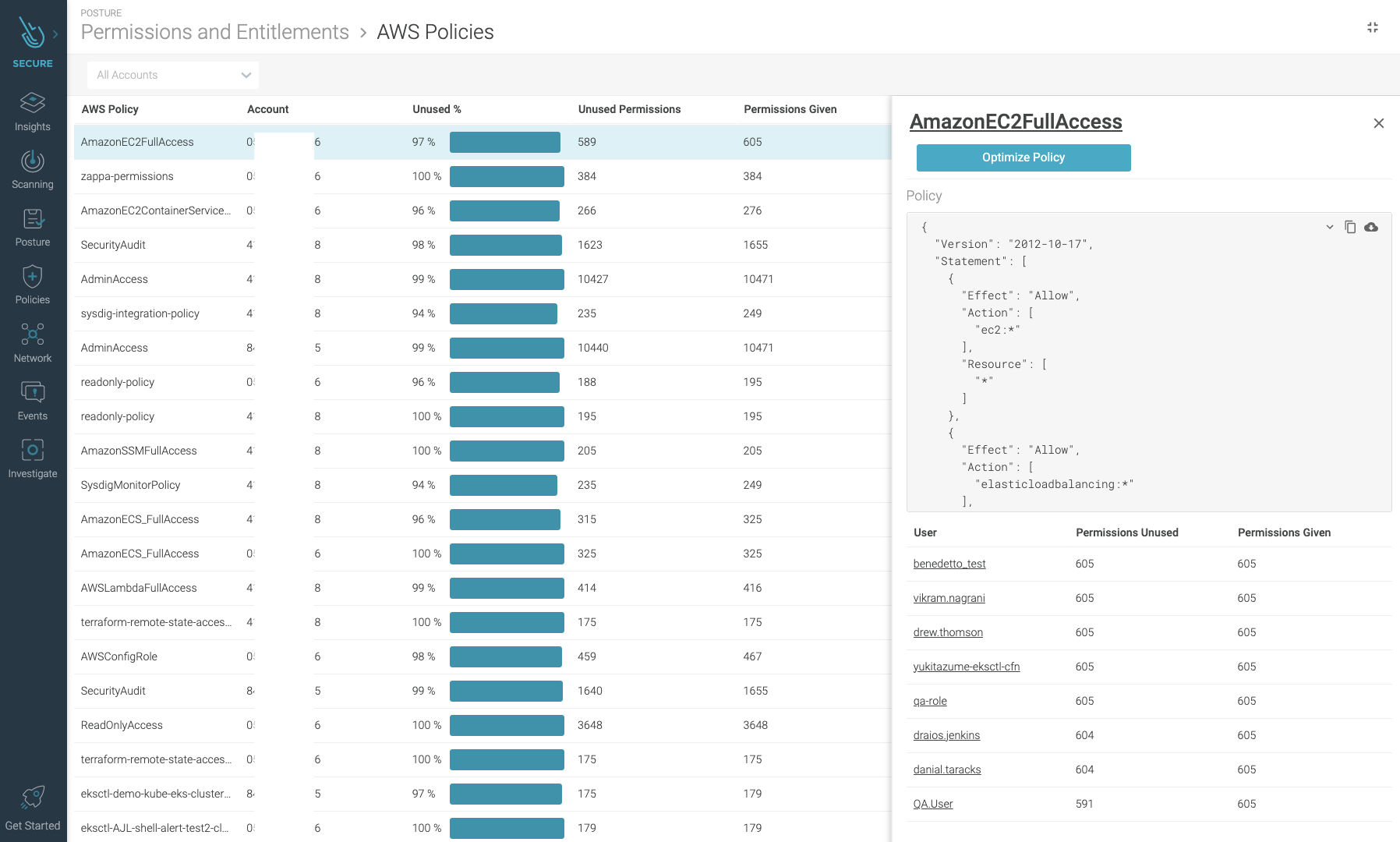
Task: Open the Network section
Action: (33, 343)
